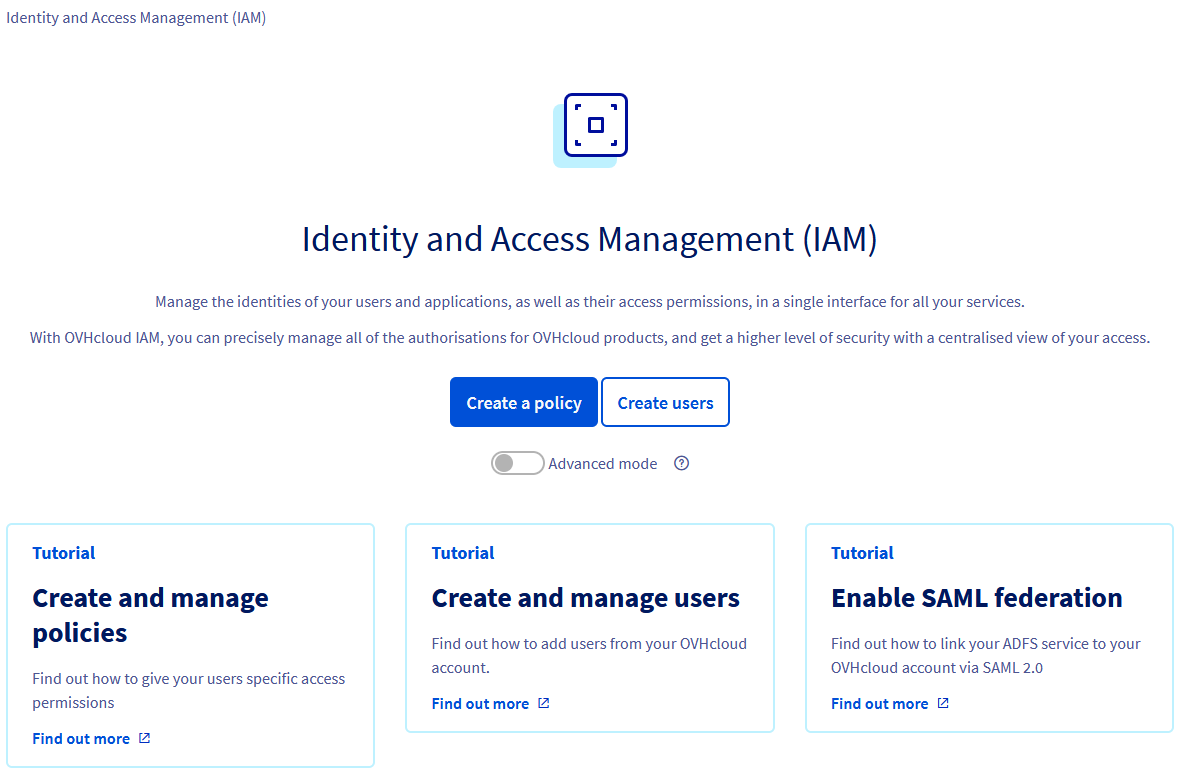1180x775 pixels.
Task: Click the external-link icon in the SAML federation card
Action: click(943, 703)
